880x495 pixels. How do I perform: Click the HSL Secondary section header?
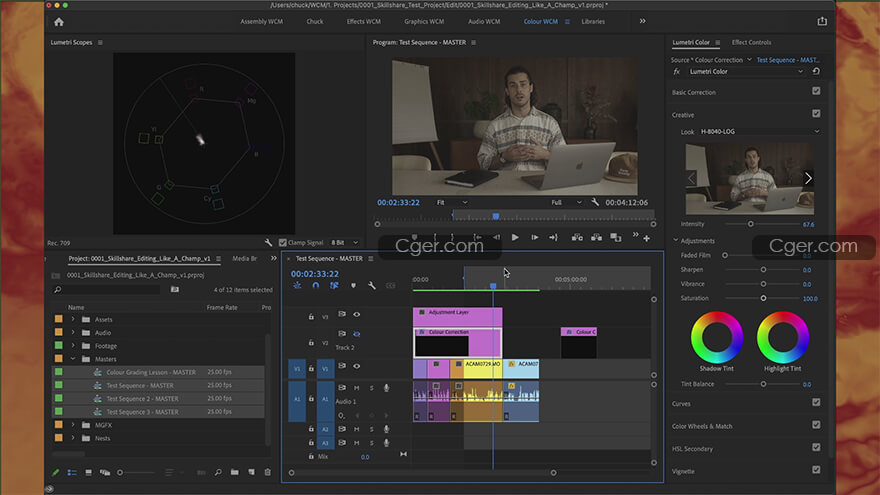pos(692,448)
